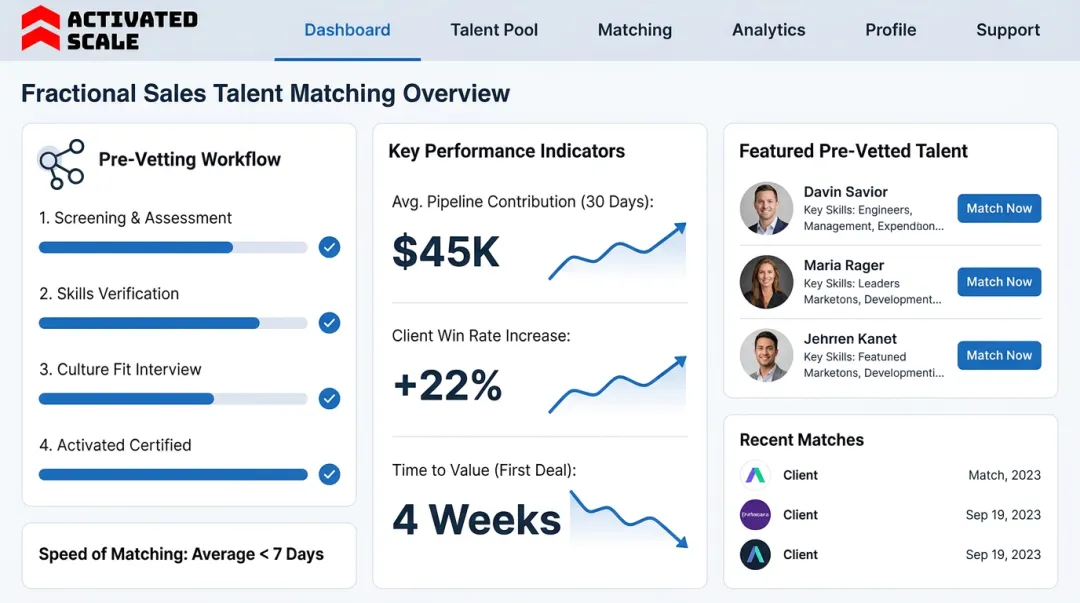Click the 1. Screening & Assessment label
The height and width of the screenshot is (603, 1080).
click(135, 218)
